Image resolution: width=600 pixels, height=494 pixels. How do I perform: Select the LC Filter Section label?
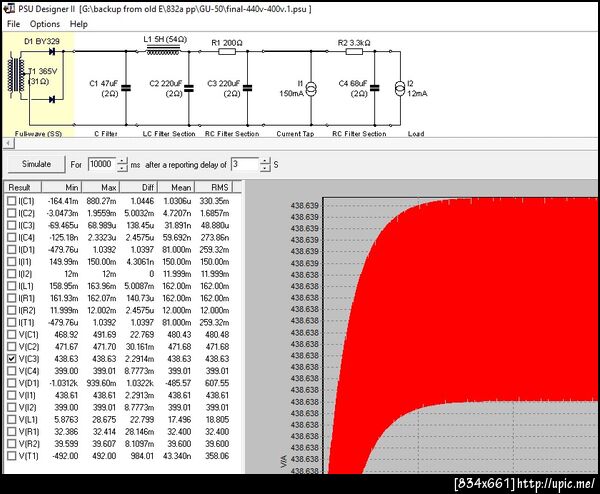pos(169,134)
